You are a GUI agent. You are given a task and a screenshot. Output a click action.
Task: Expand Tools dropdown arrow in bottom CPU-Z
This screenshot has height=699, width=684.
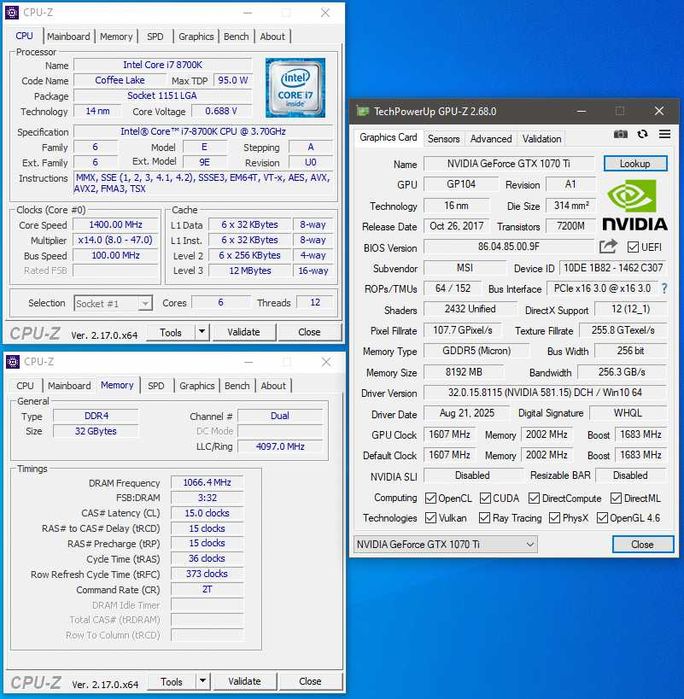tap(202, 681)
